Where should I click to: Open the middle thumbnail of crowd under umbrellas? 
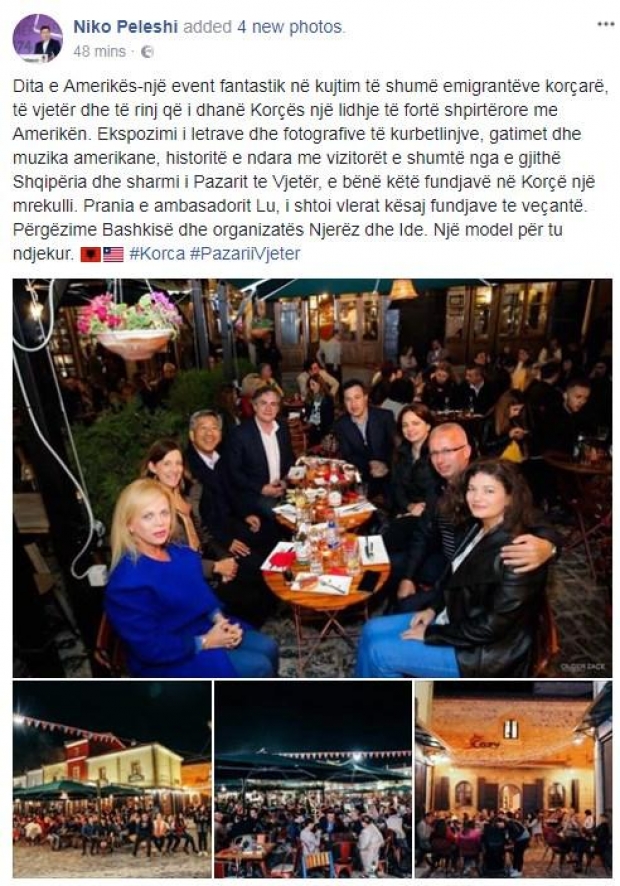[x=313, y=779]
